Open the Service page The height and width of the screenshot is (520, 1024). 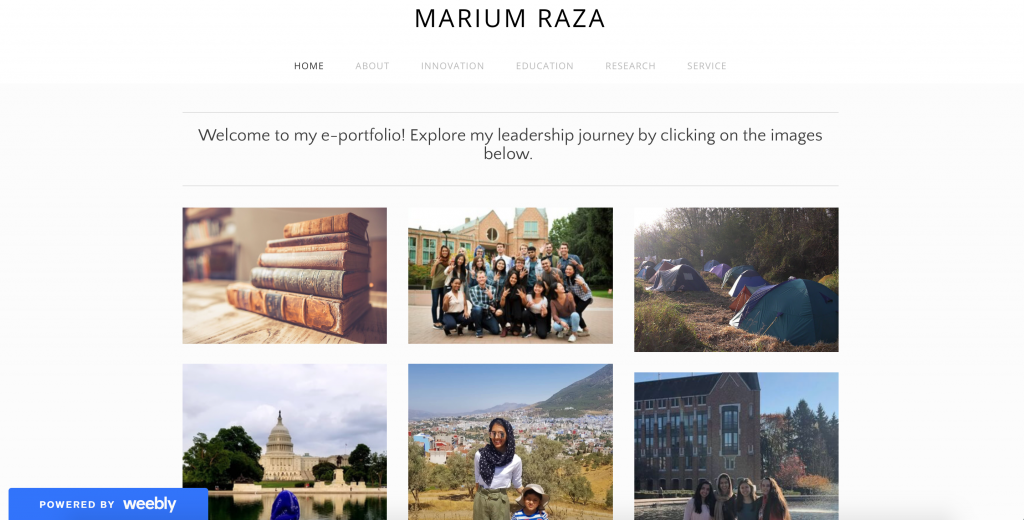point(707,66)
